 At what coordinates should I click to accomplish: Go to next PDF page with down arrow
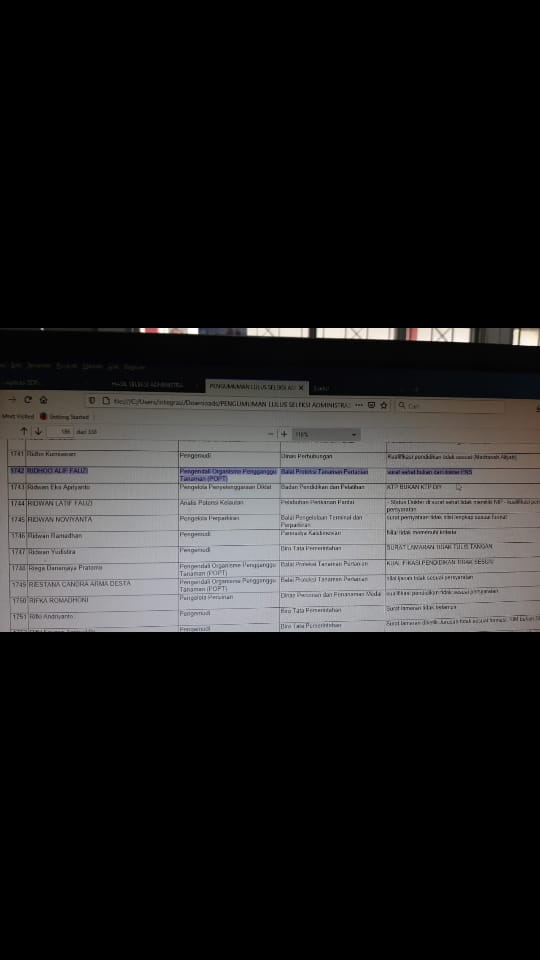pos(38,431)
